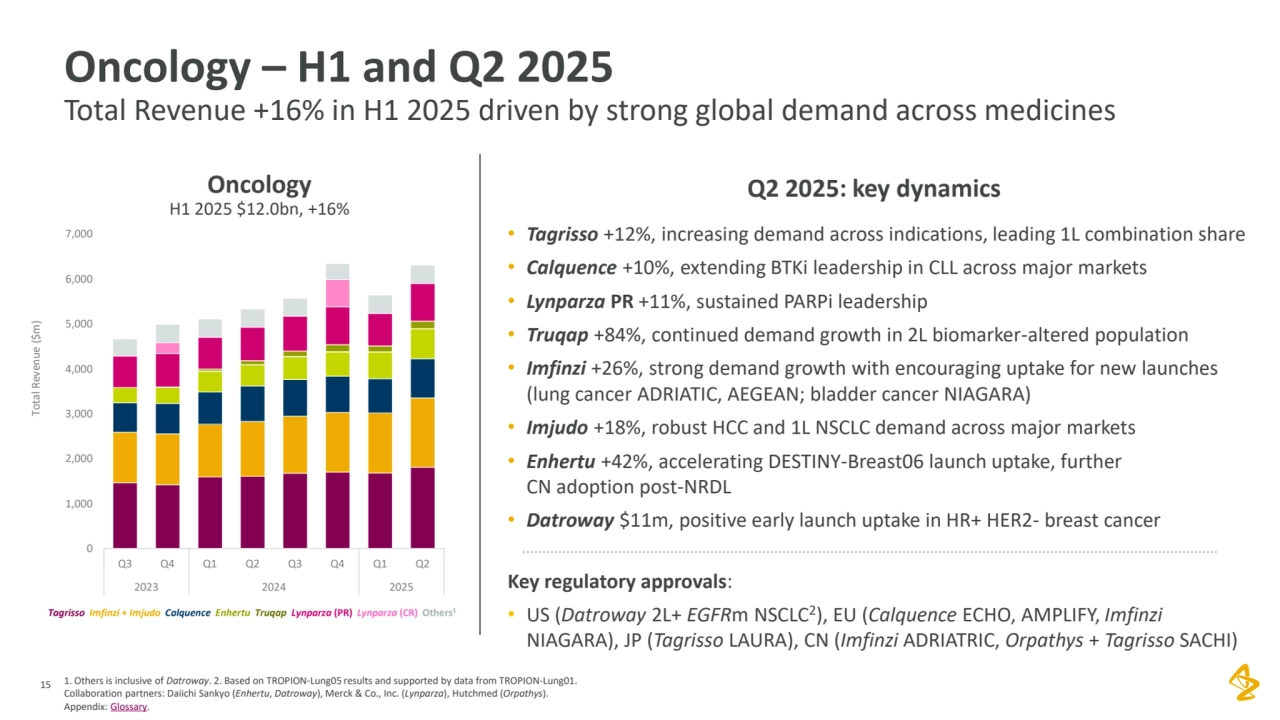The height and width of the screenshot is (720, 1280).
Task: Click the 'Collaboration partners: Daiichi Sankyo' footnote
Action: pyautogui.click(x=305, y=693)
